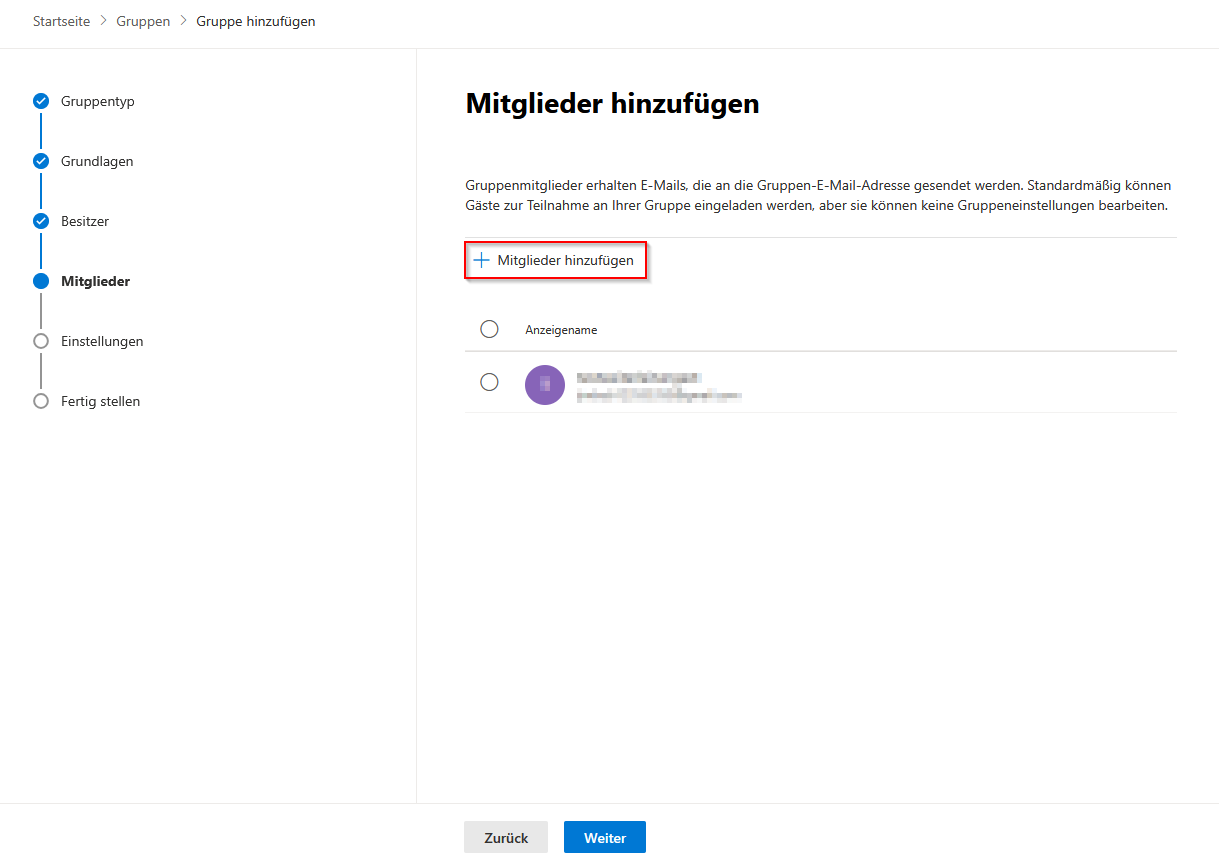This screenshot has height=860, width=1219.
Task: Click the Gruppentyp completed step checkmark icon
Action: pyautogui.click(x=41, y=101)
